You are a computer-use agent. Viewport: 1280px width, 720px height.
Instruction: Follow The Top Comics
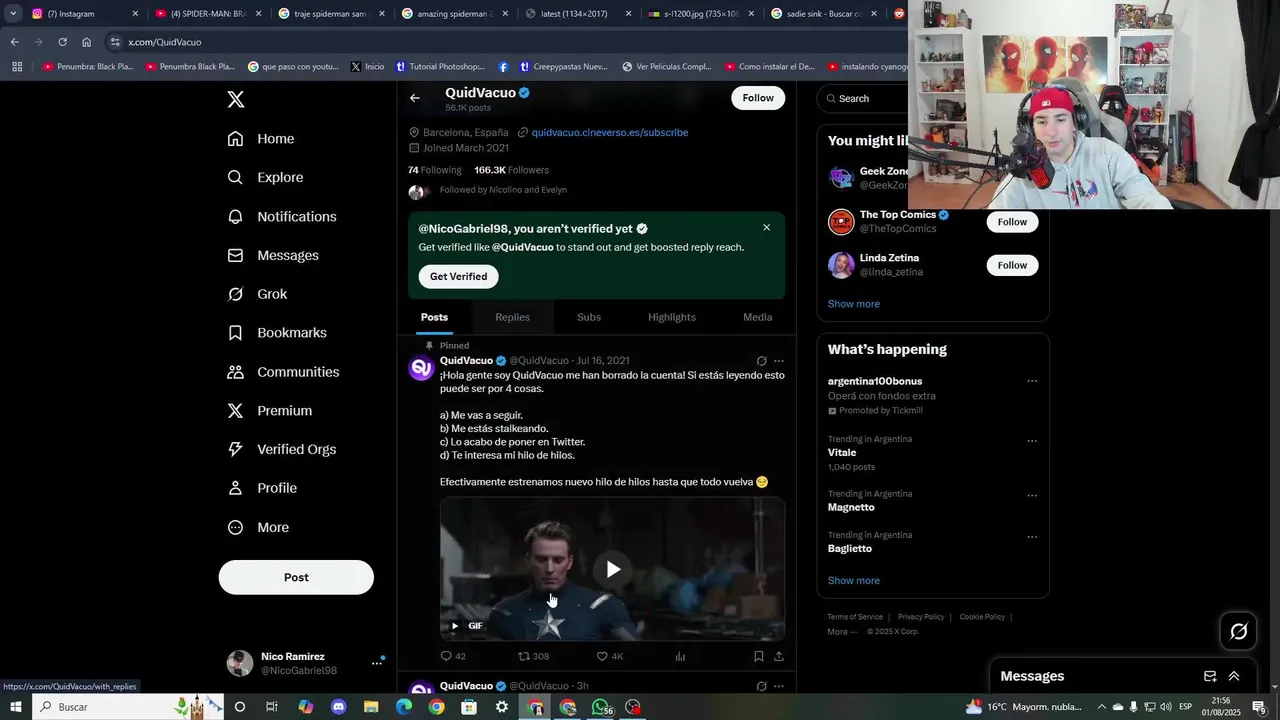(x=1012, y=222)
